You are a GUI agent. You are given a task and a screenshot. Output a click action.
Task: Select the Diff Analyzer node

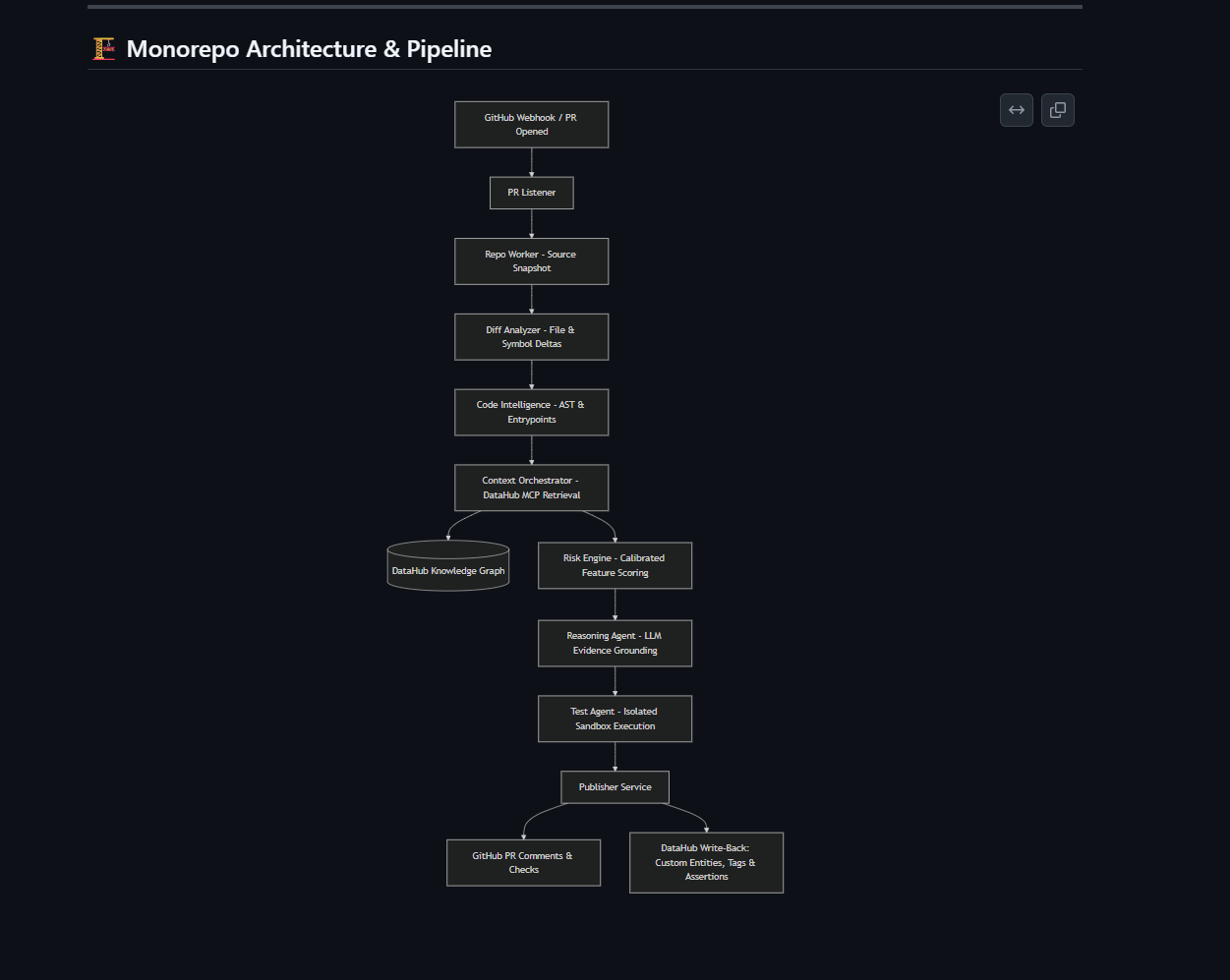click(x=531, y=337)
